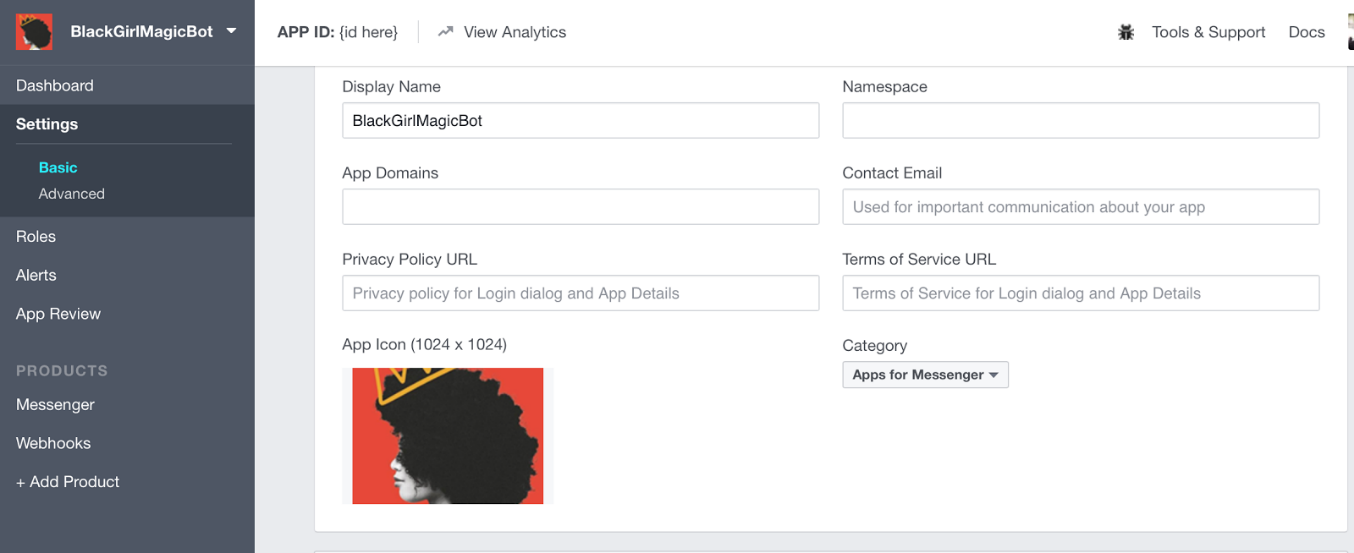This screenshot has height=553, width=1354.
Task: Click the bug icon beside Tools & Support
Action: pyautogui.click(x=1126, y=32)
